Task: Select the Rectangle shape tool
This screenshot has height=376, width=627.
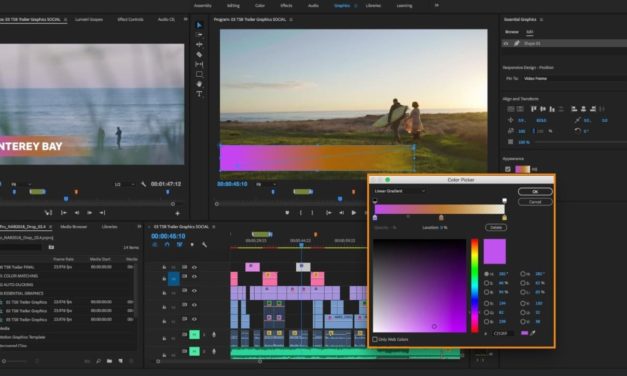Action: point(199,74)
